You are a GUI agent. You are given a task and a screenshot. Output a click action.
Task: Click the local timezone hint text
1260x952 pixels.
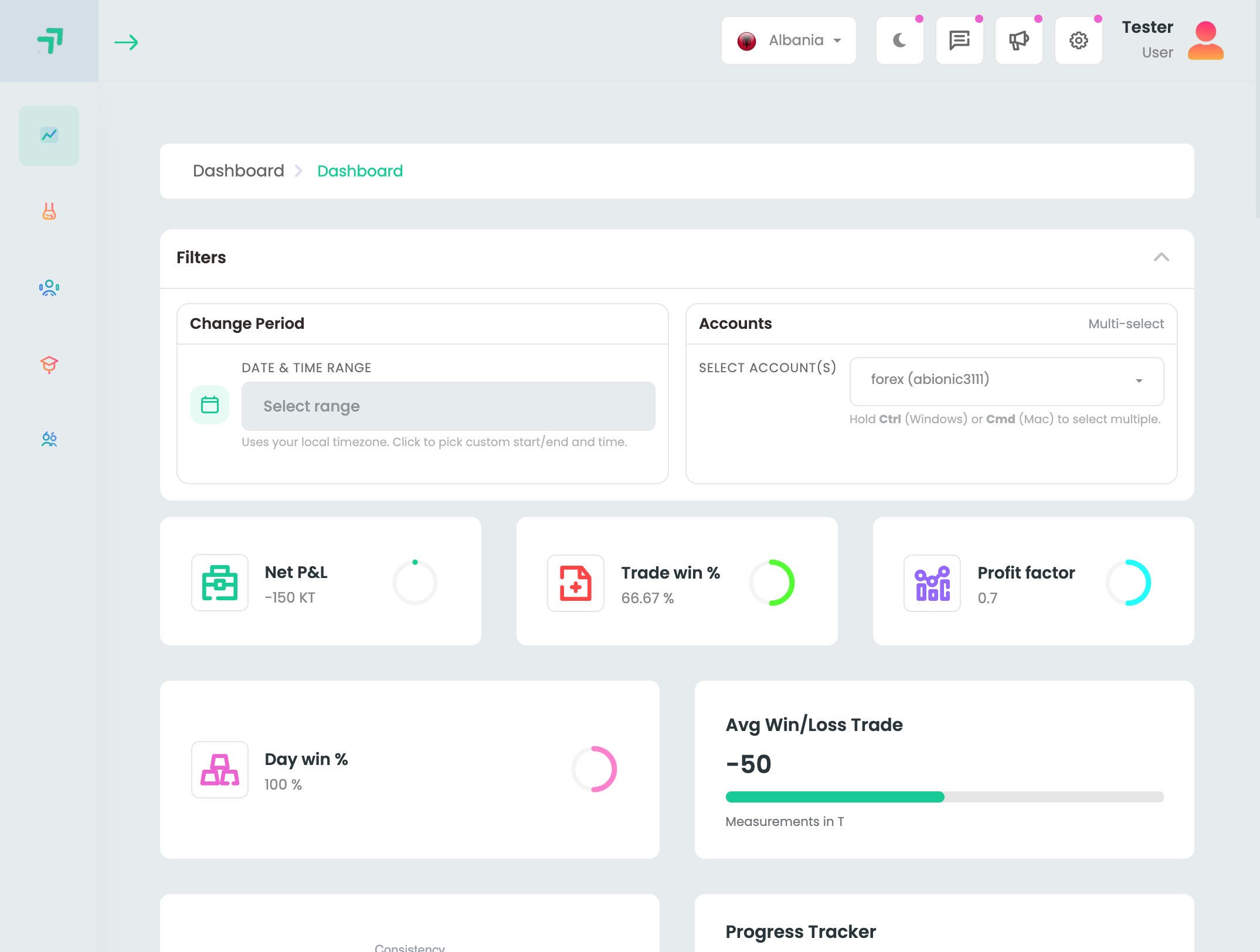tap(434, 442)
